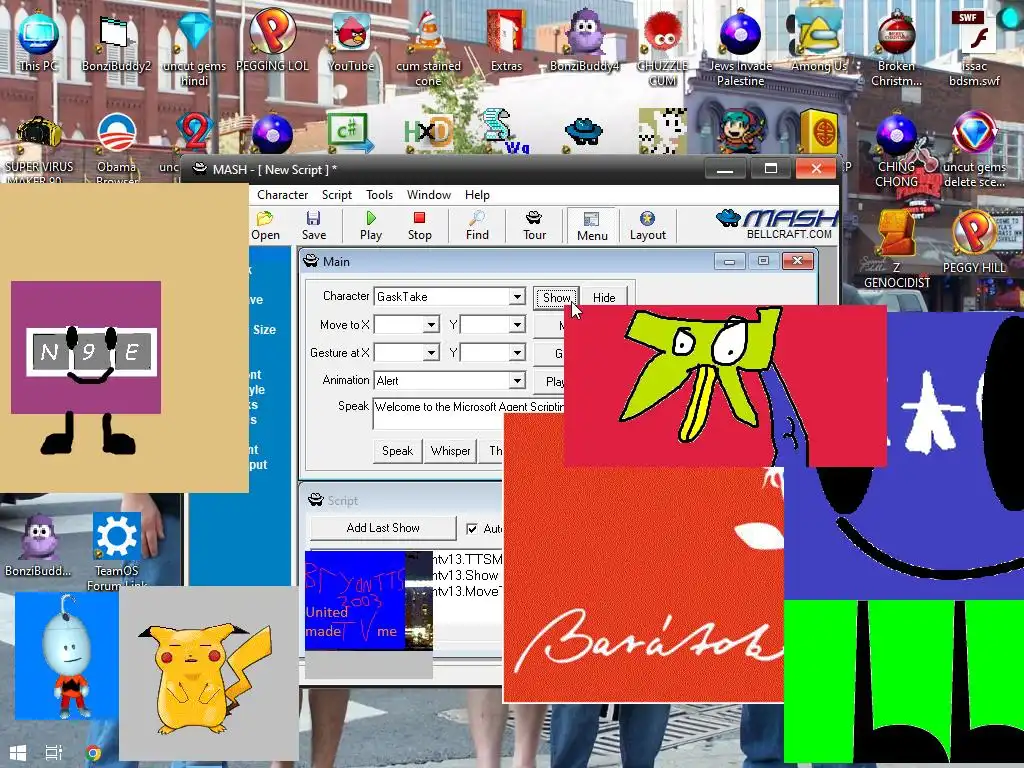Click the Show button
The width and height of the screenshot is (1024, 768).
click(x=556, y=297)
